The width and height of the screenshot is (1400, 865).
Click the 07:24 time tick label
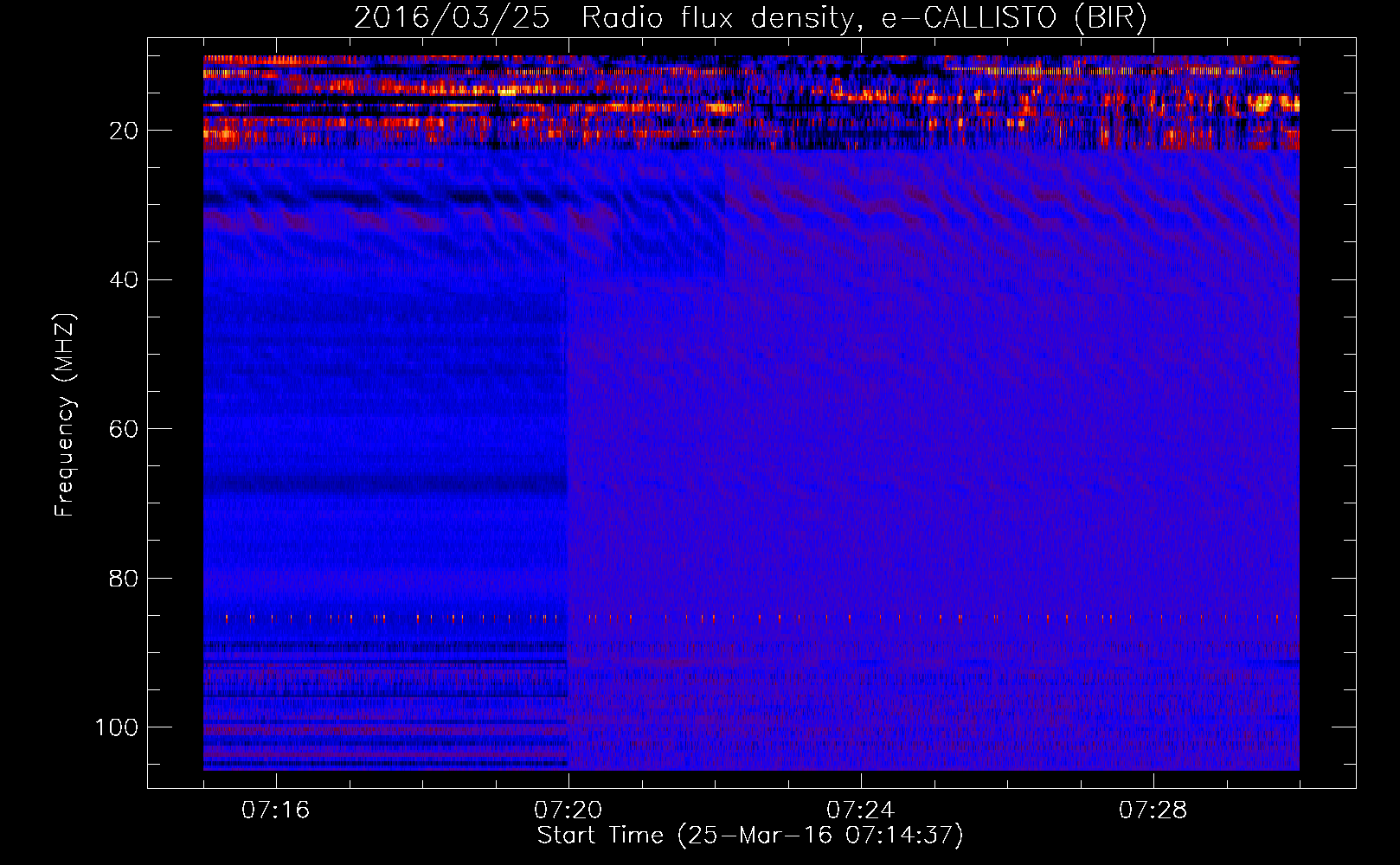coord(860,811)
